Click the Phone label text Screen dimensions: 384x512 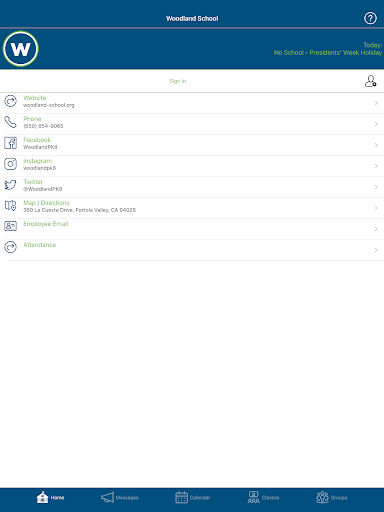[x=32, y=119]
